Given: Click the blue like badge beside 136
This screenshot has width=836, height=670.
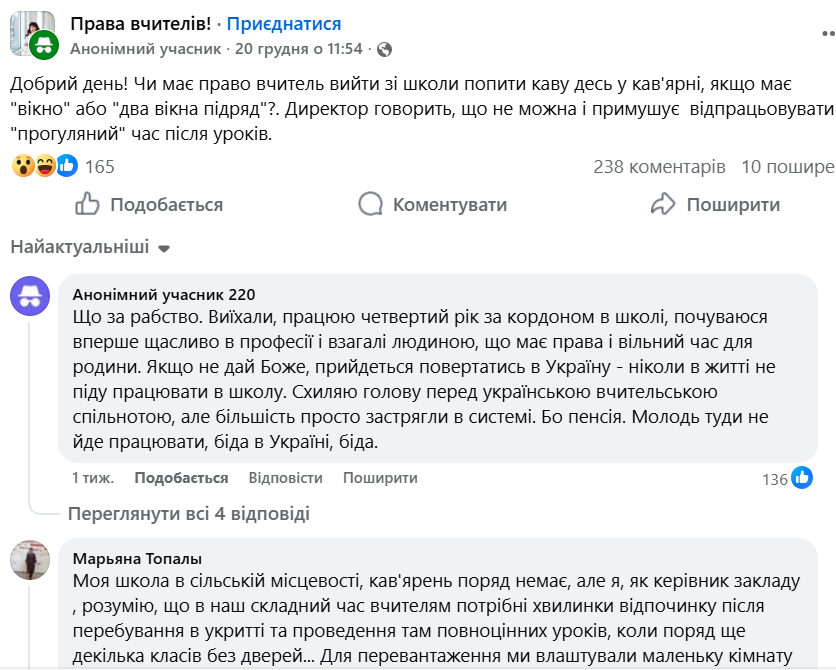Looking at the screenshot, I should pyautogui.click(x=802, y=478).
